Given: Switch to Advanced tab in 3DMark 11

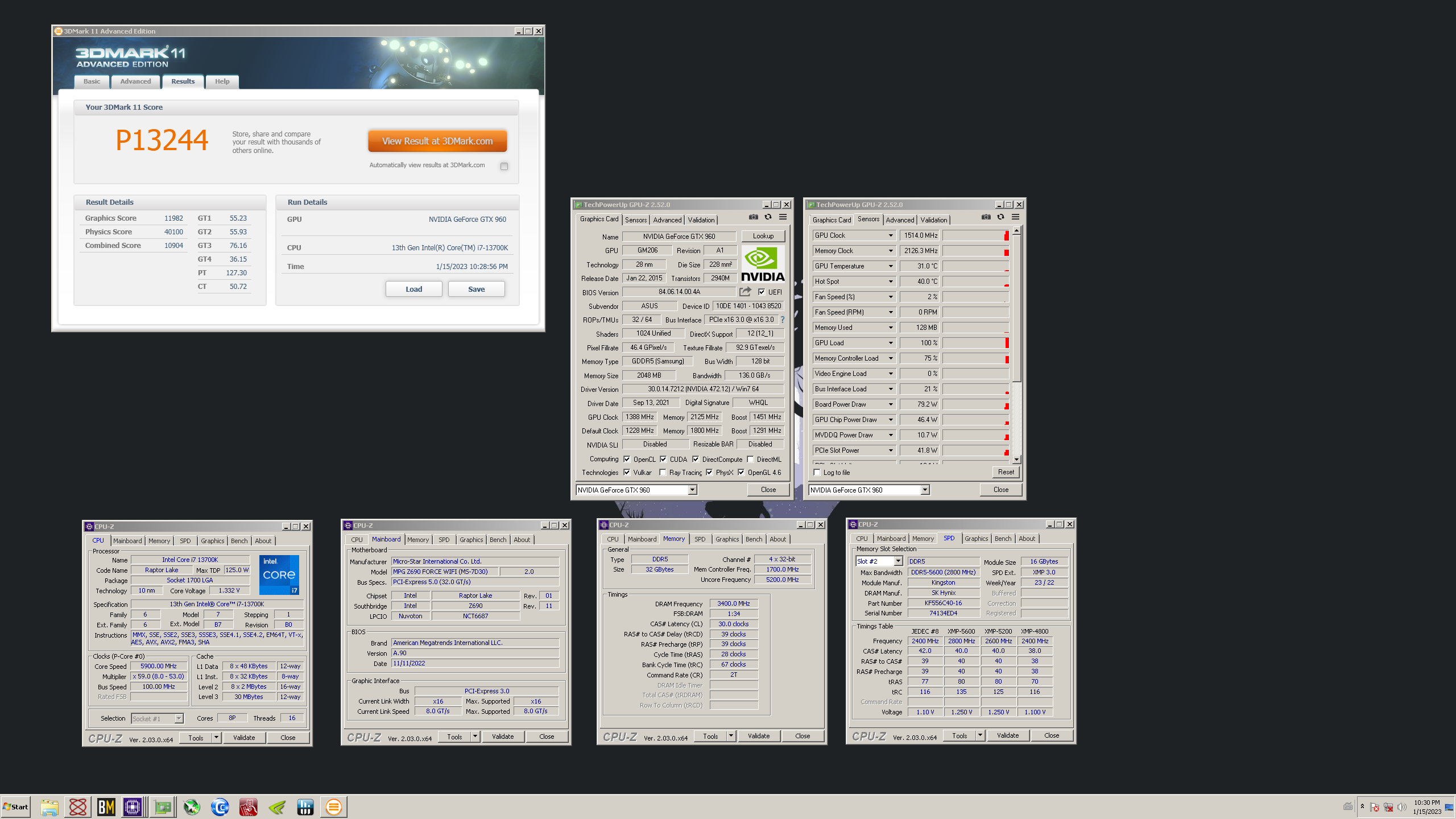Looking at the screenshot, I should pyautogui.click(x=135, y=81).
